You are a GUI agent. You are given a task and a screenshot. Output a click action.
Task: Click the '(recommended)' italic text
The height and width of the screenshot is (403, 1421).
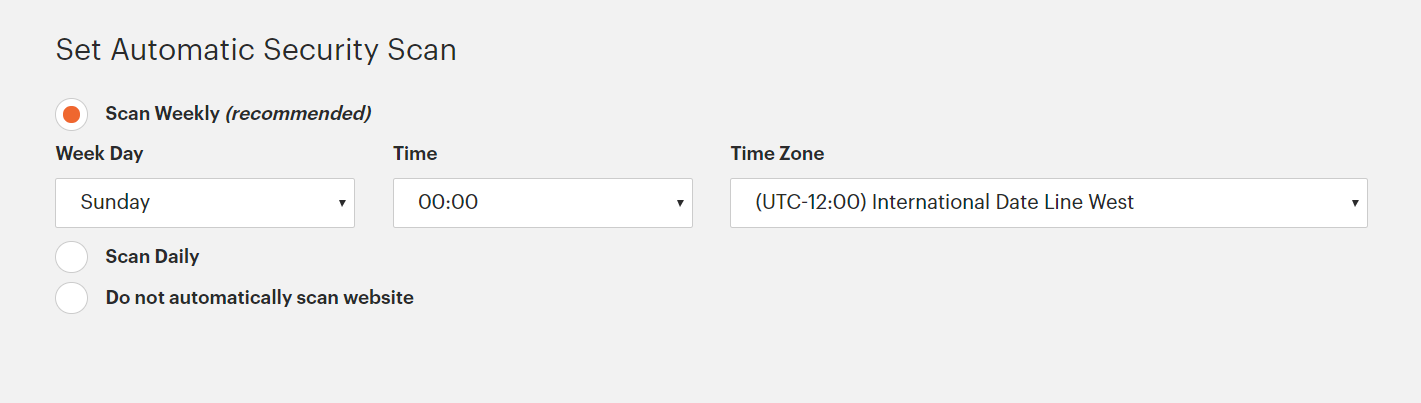298,114
